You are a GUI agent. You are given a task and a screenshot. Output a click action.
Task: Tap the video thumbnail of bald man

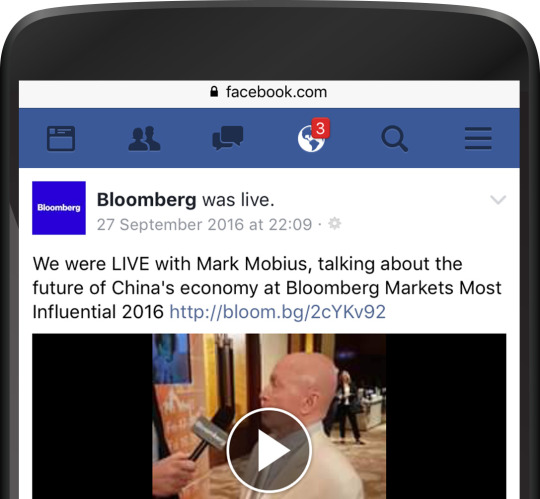(269, 416)
